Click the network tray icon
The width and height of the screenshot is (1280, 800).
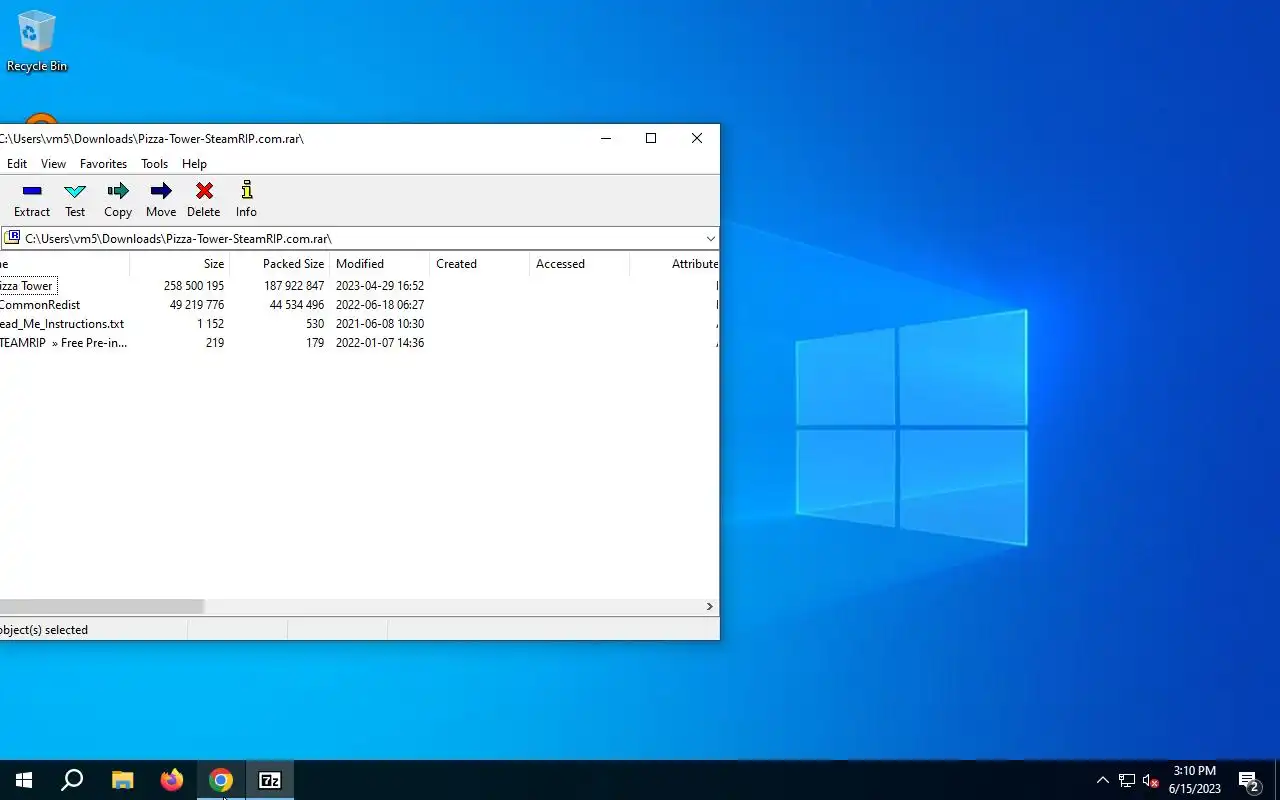point(1127,780)
